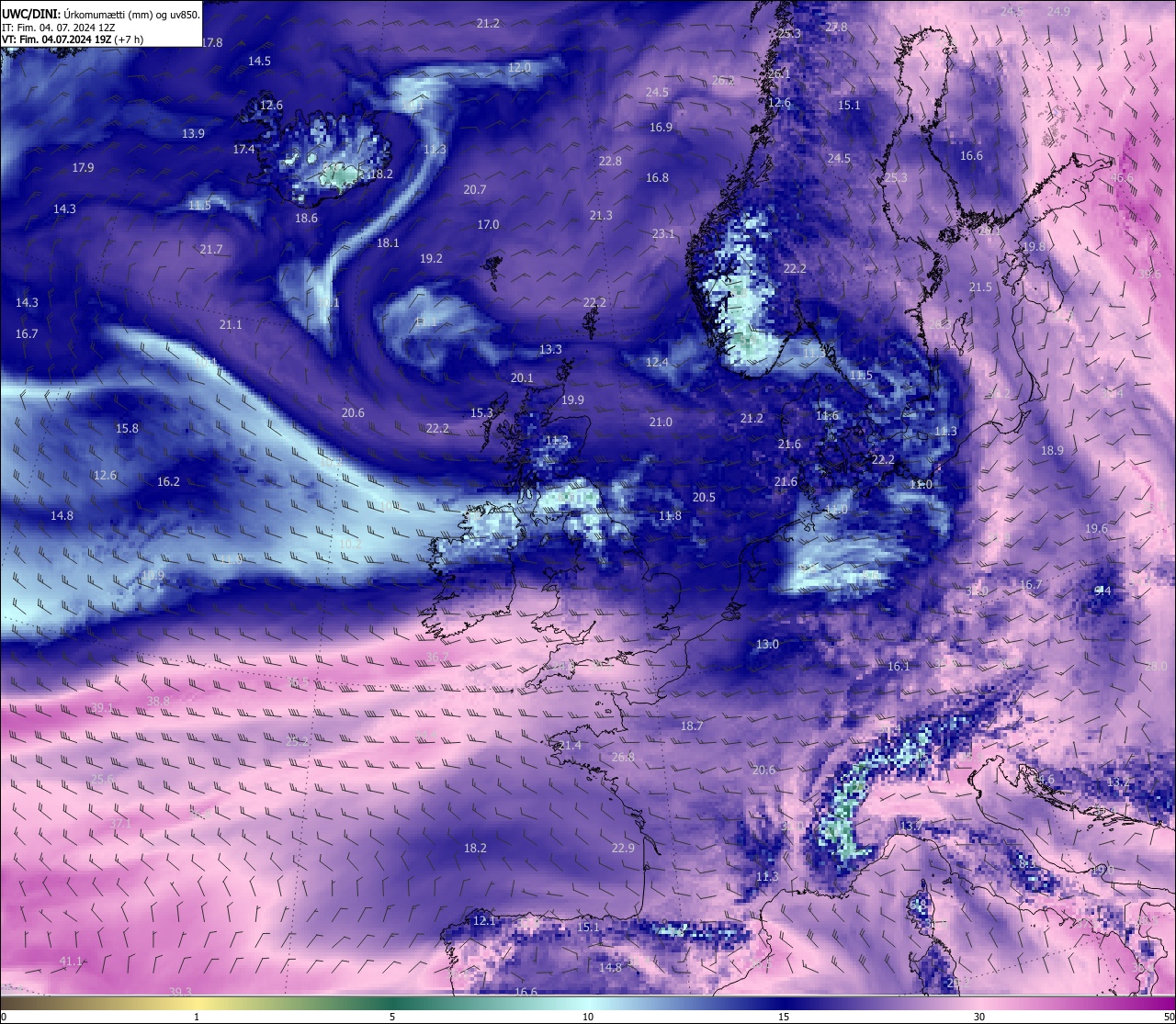Click the map value 22.8
1176x1024 pixels.
(610, 161)
